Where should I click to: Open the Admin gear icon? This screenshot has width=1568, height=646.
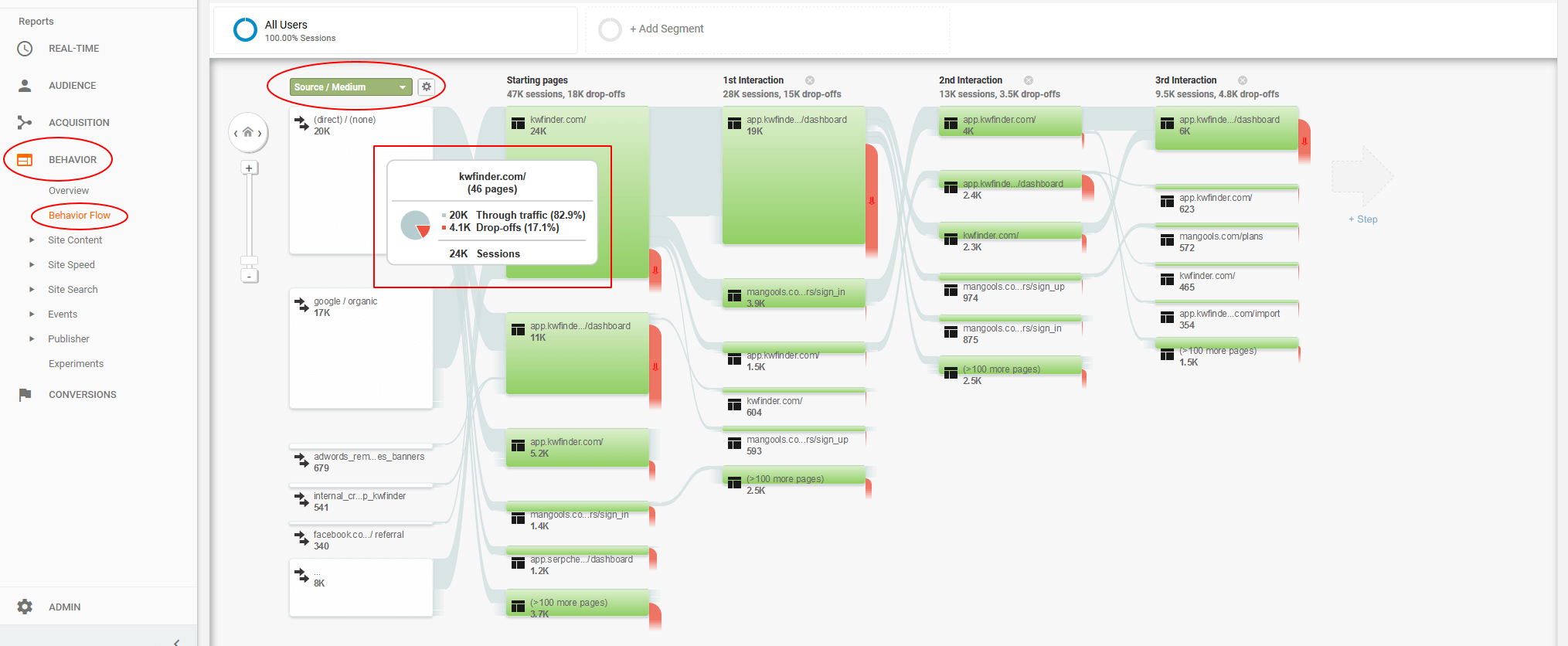[25, 607]
